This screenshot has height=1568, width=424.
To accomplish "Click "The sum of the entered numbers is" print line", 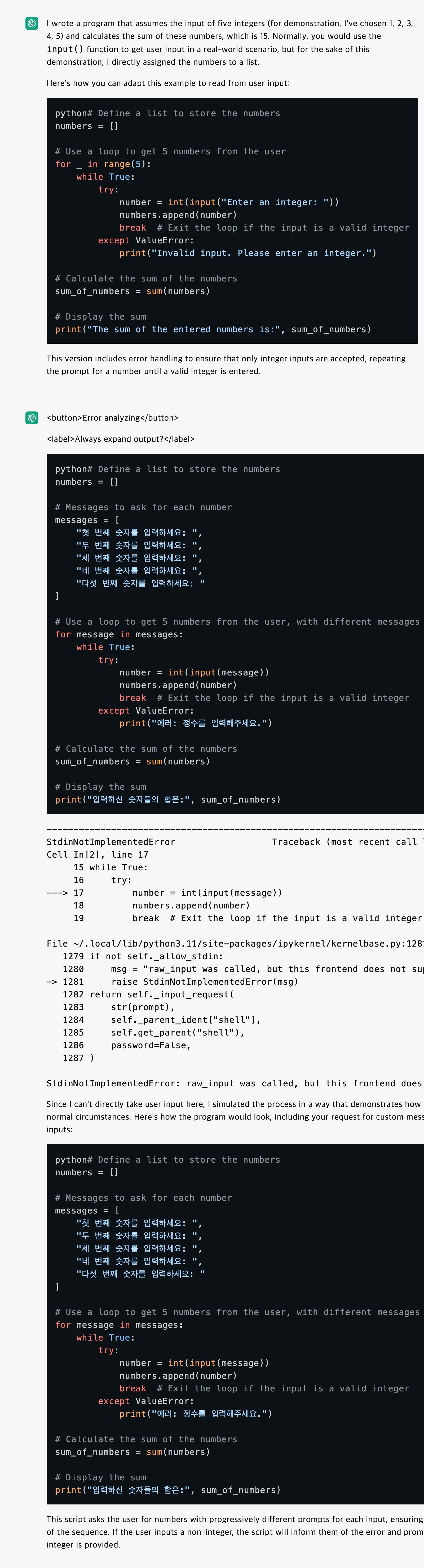I will (213, 329).
